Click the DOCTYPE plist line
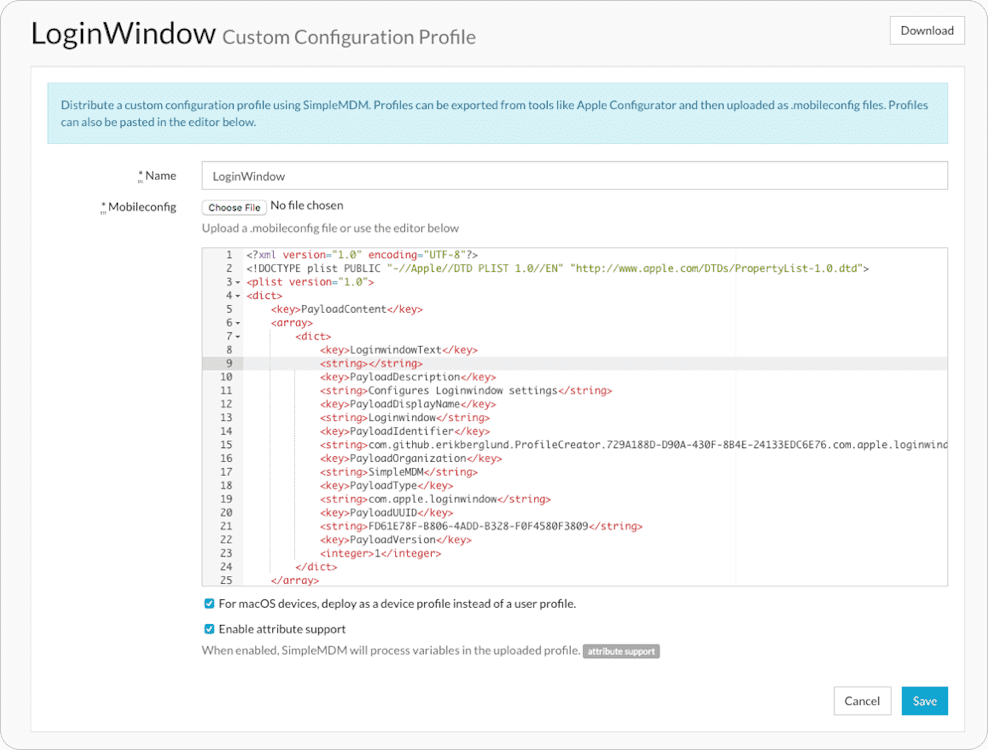Image resolution: width=988 pixels, height=750 pixels. tap(557, 268)
